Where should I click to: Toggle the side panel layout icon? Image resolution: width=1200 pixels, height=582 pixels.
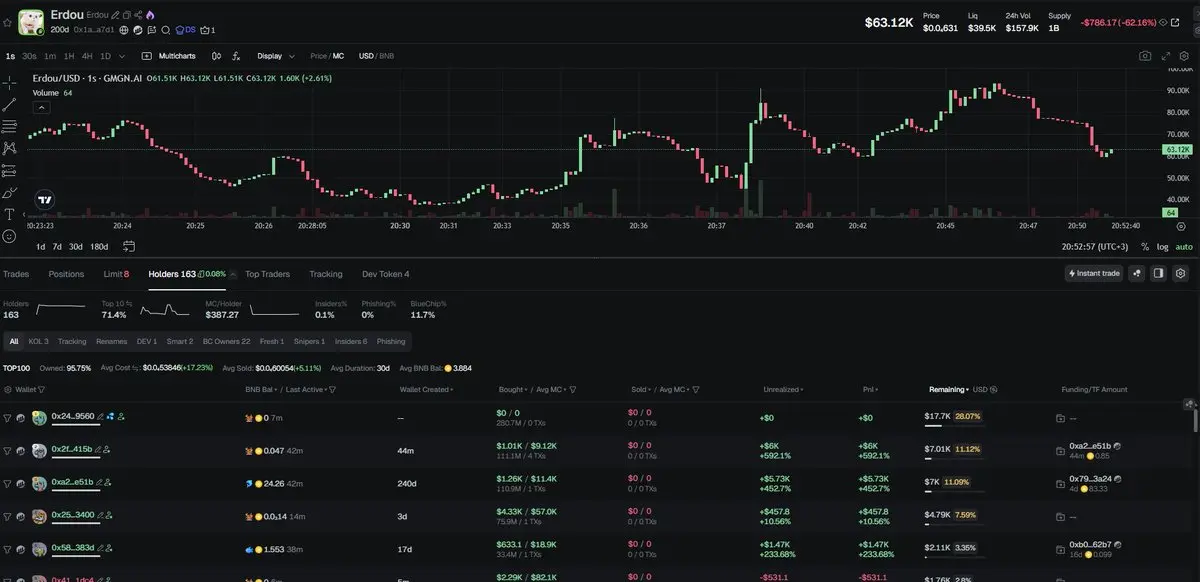pos(1158,273)
